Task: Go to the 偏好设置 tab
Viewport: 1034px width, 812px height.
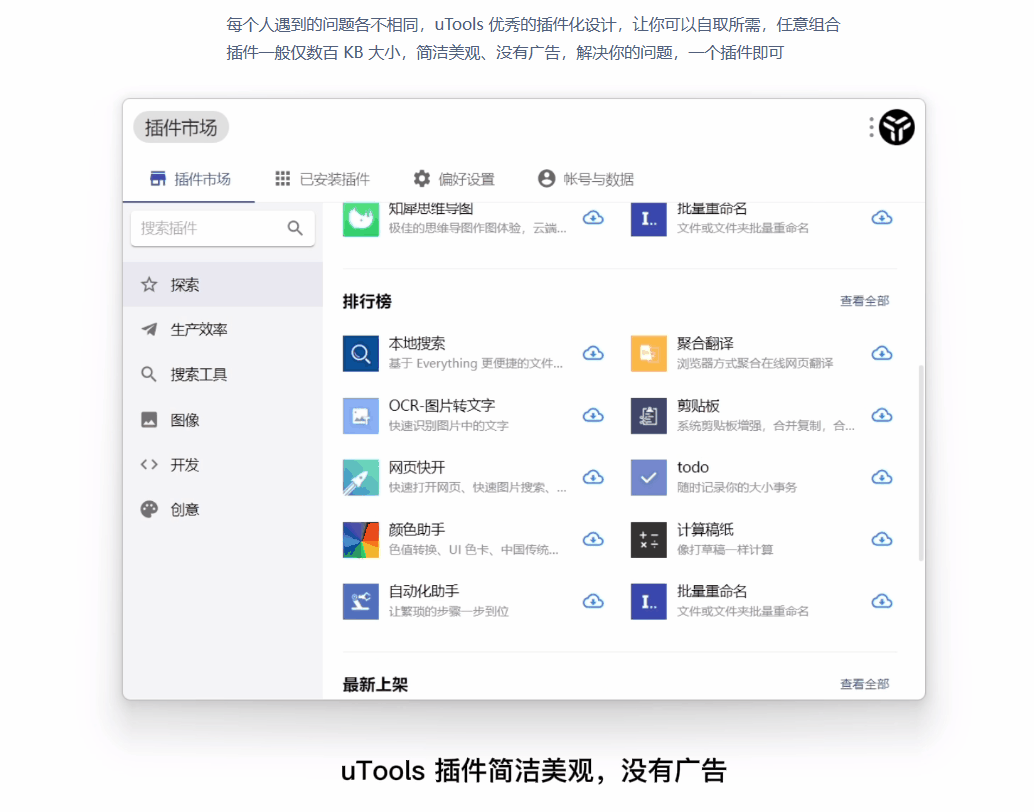Action: point(454,179)
